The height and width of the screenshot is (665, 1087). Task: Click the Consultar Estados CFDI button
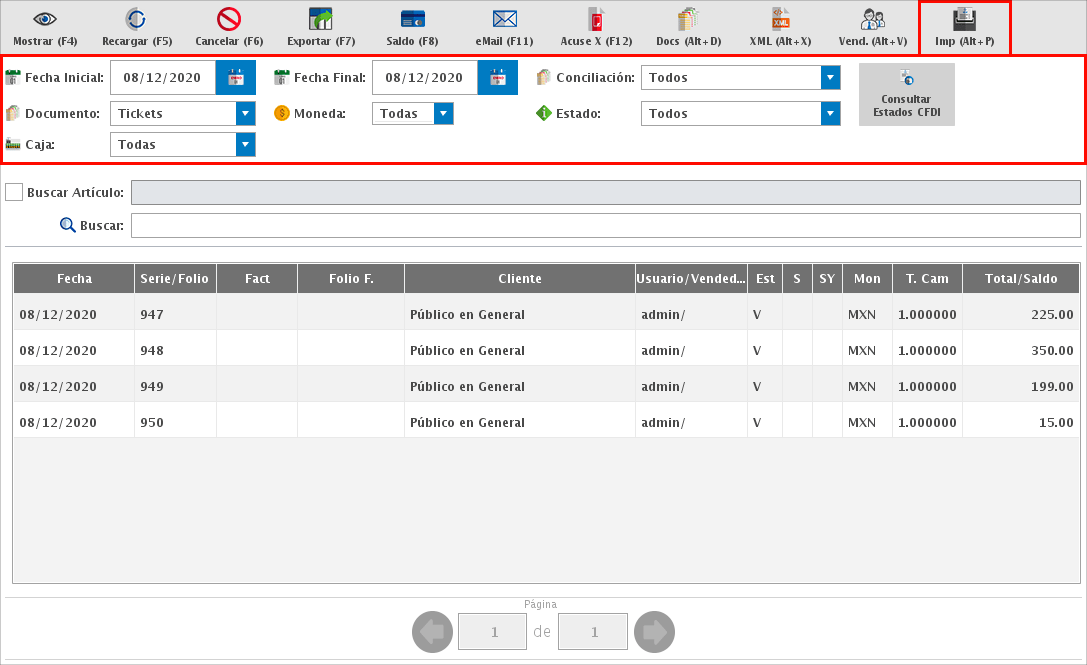[906, 95]
